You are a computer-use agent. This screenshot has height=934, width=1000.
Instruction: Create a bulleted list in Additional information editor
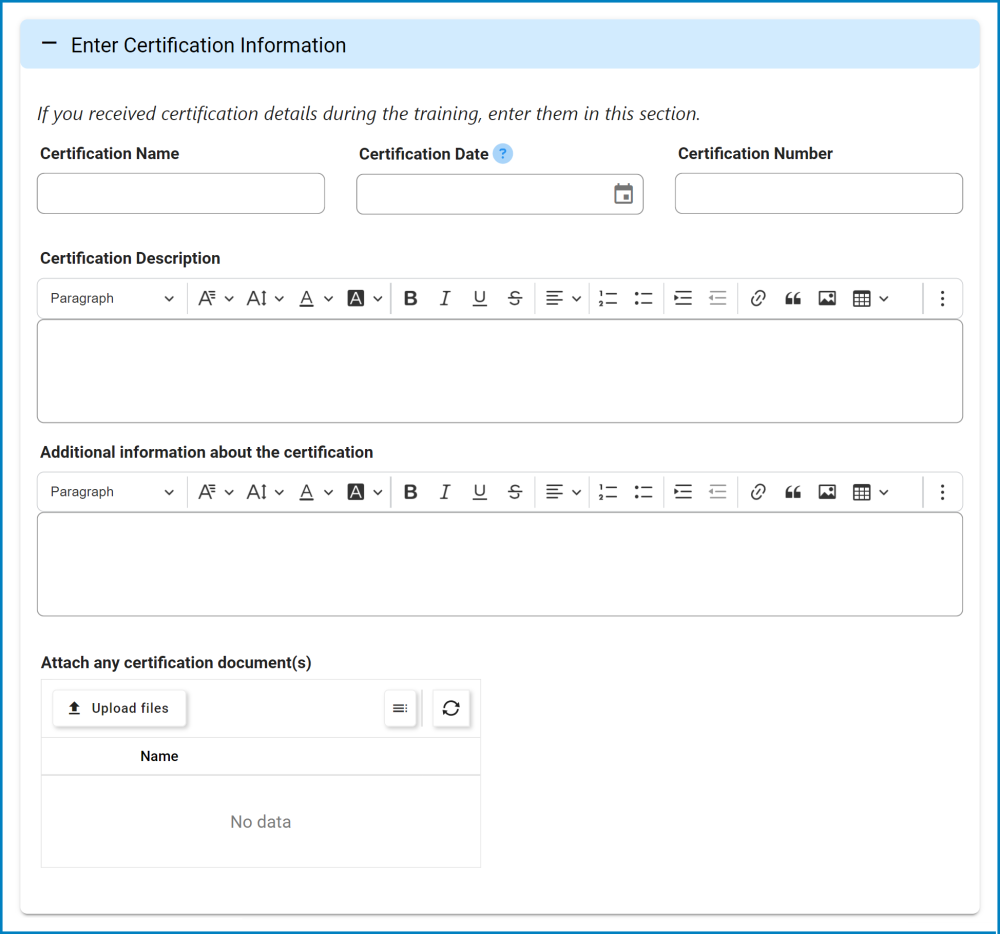coord(643,491)
